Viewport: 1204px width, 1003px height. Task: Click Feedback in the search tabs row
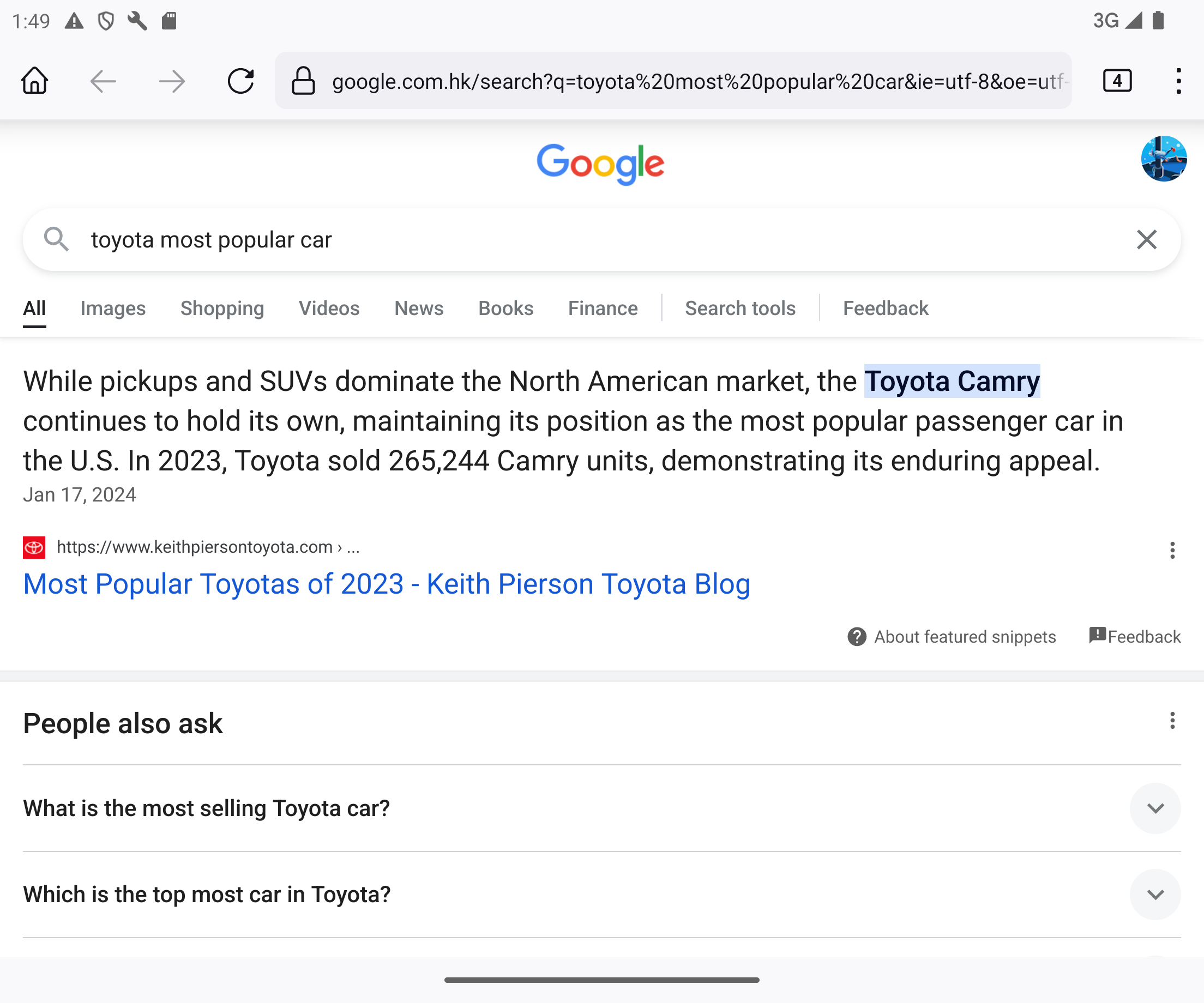tap(885, 309)
